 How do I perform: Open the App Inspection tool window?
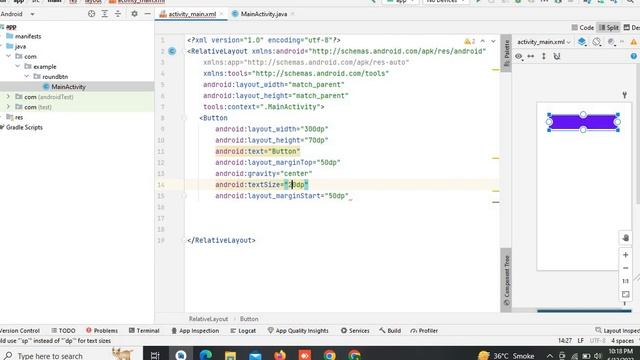coord(195,331)
